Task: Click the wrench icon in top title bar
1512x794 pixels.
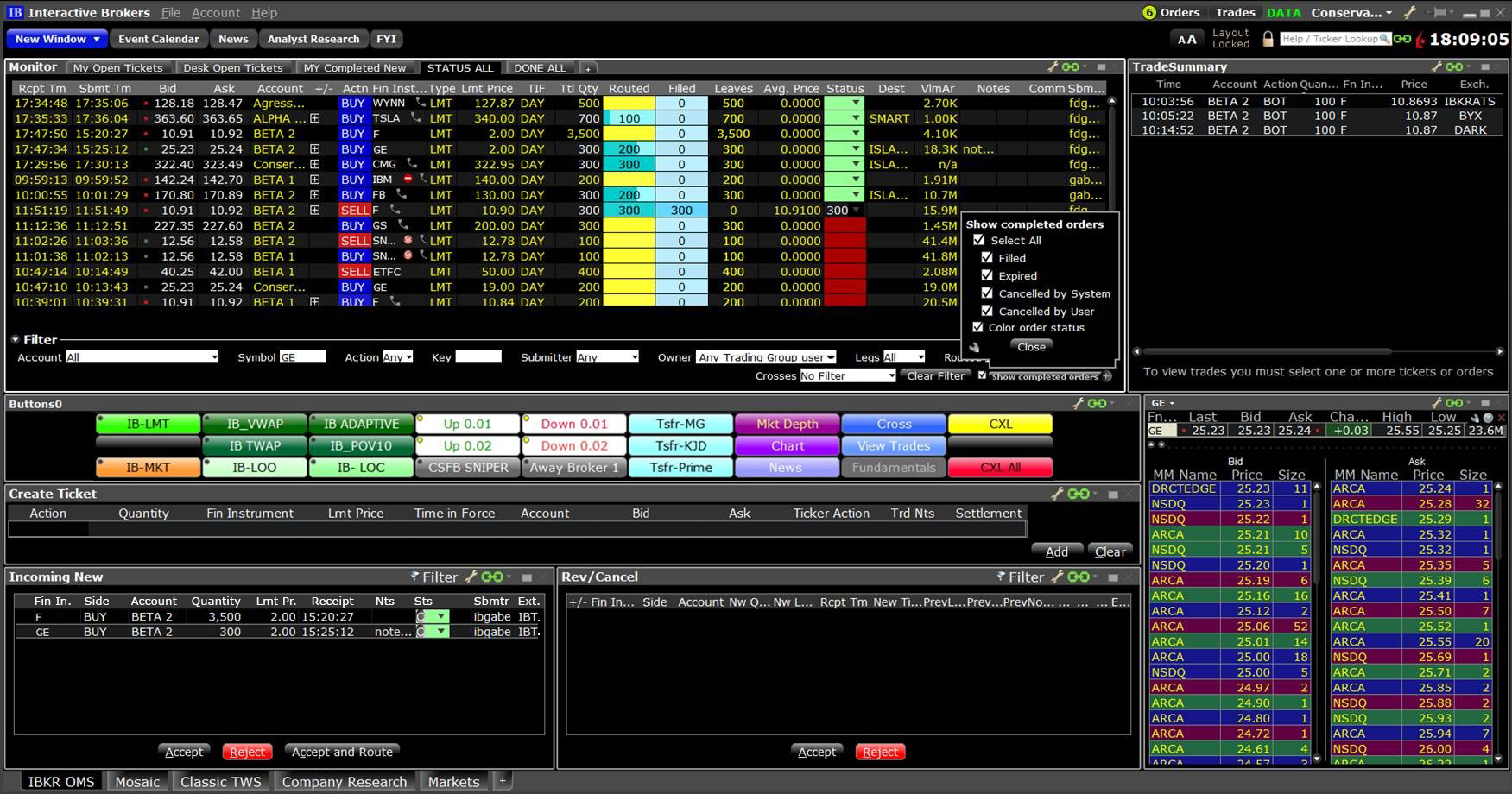Action: [x=1409, y=12]
